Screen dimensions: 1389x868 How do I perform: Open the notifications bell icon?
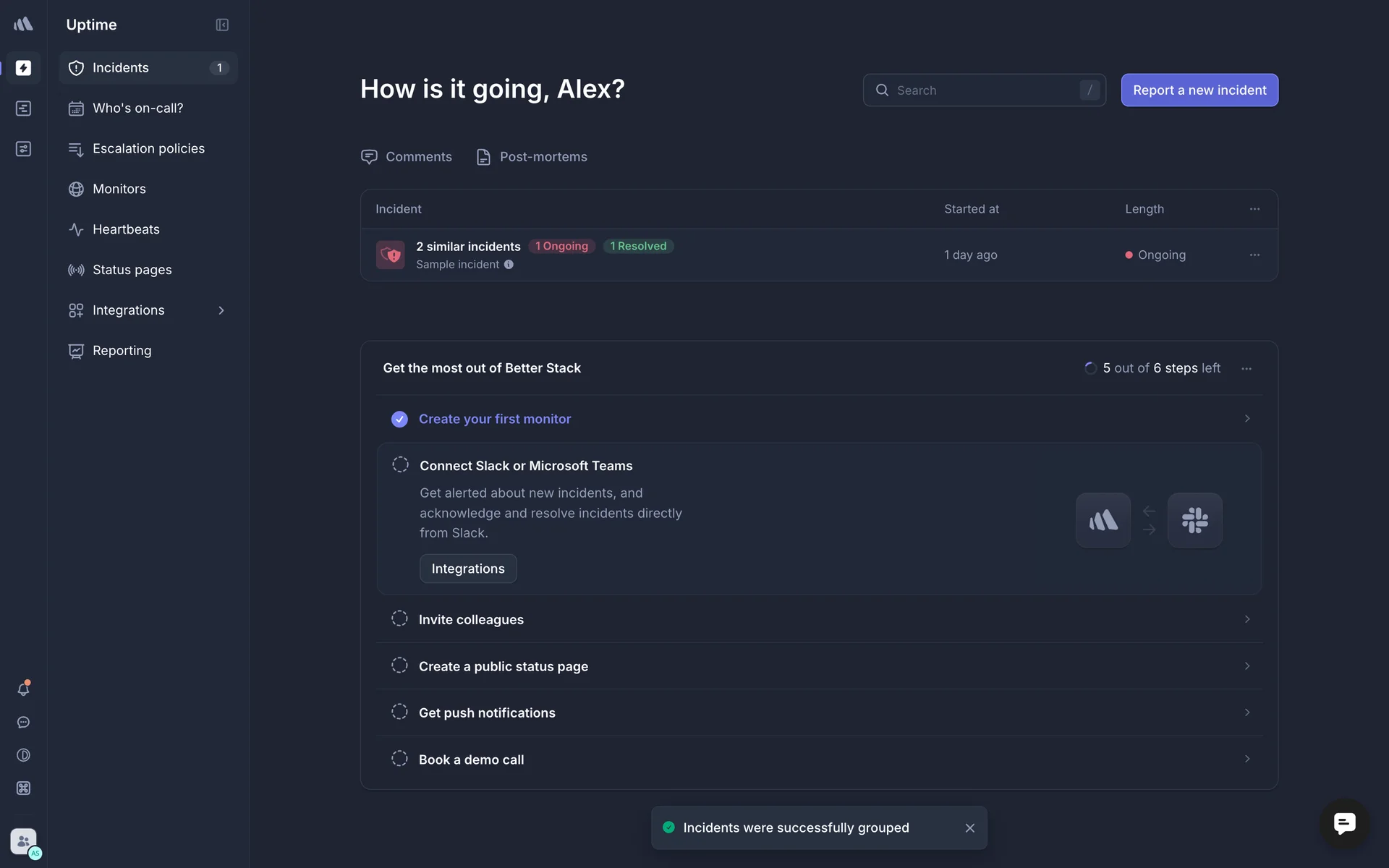click(x=23, y=689)
